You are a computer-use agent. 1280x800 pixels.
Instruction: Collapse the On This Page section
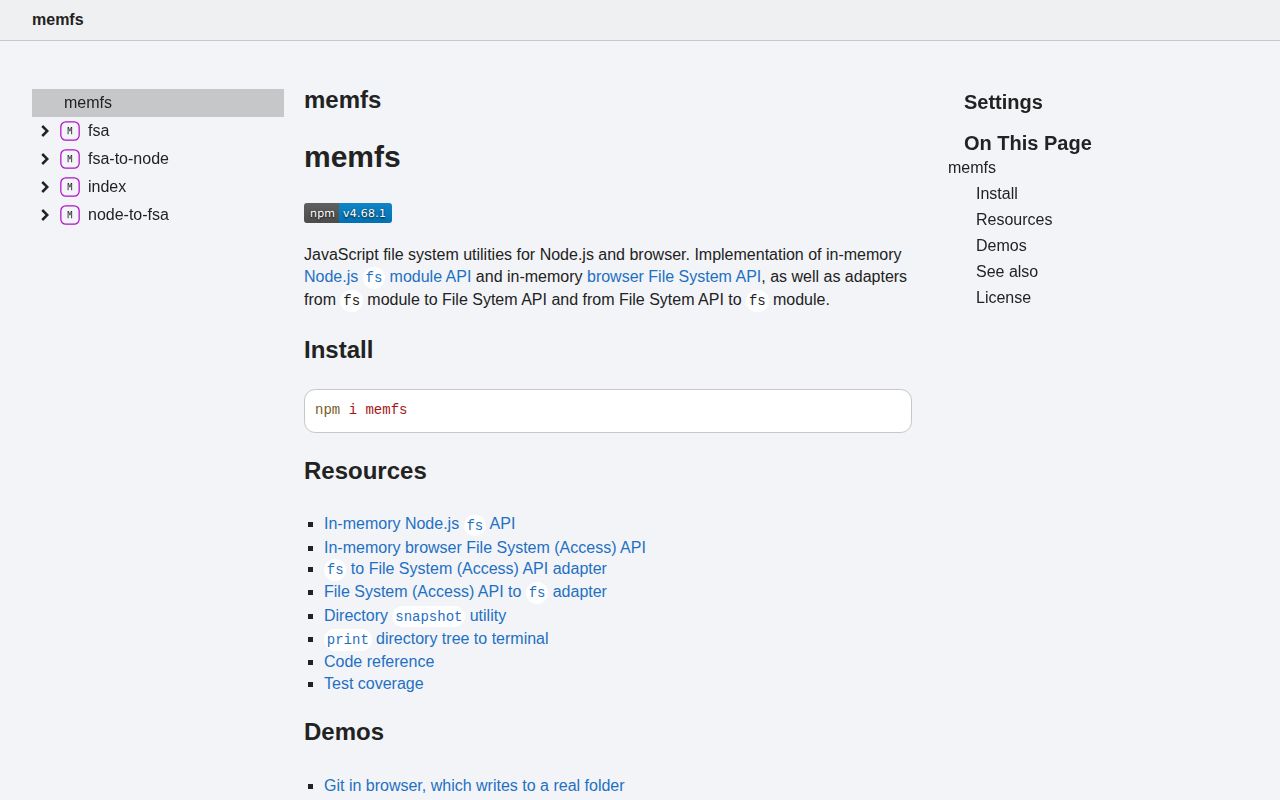pos(1028,143)
